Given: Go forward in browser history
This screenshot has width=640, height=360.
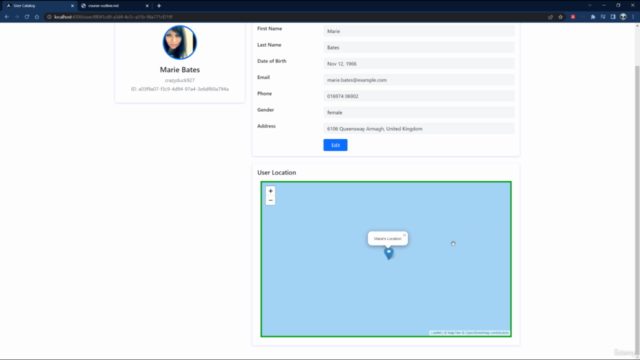Looking at the screenshot, I should pyautogui.click(x=17, y=17).
